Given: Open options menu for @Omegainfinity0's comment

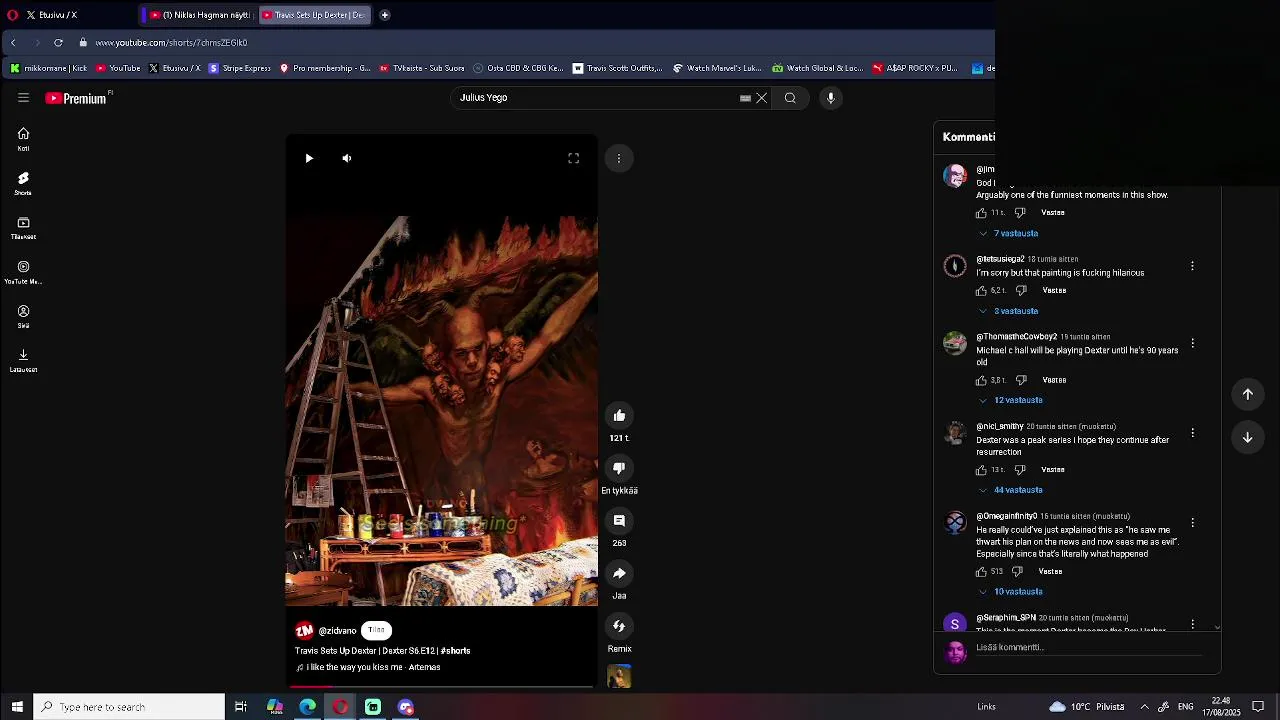Looking at the screenshot, I should click(x=1192, y=523).
